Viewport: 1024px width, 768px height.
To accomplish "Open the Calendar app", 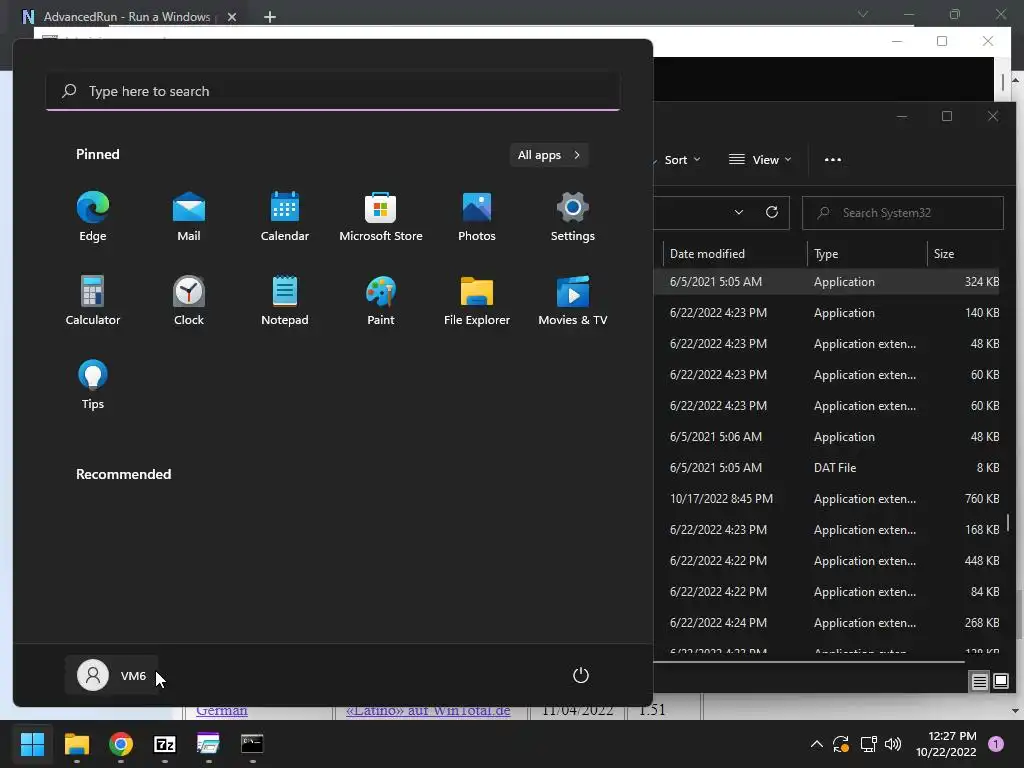I will [x=285, y=217].
